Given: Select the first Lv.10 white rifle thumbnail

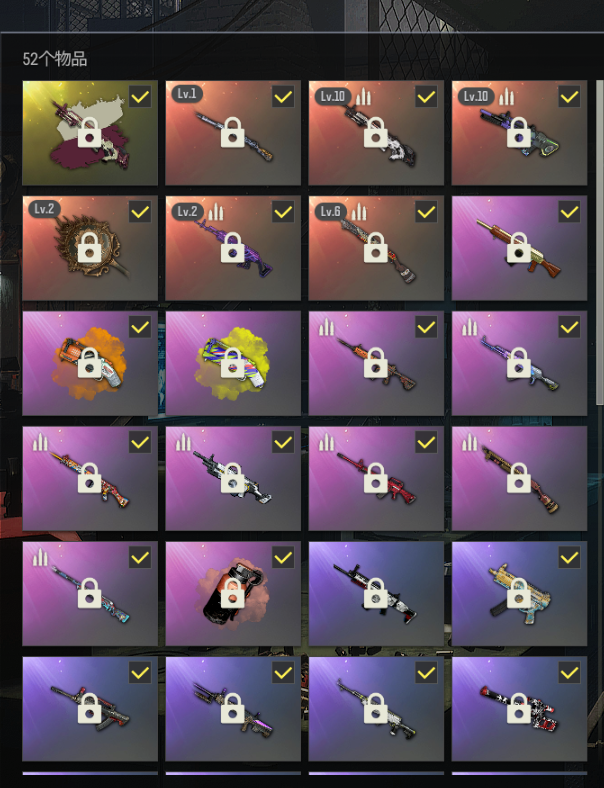Looking at the screenshot, I should click(x=376, y=133).
